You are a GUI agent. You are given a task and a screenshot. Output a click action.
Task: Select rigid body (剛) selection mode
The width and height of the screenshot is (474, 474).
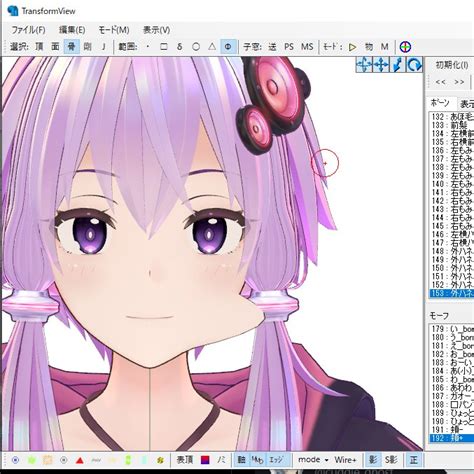click(x=88, y=47)
